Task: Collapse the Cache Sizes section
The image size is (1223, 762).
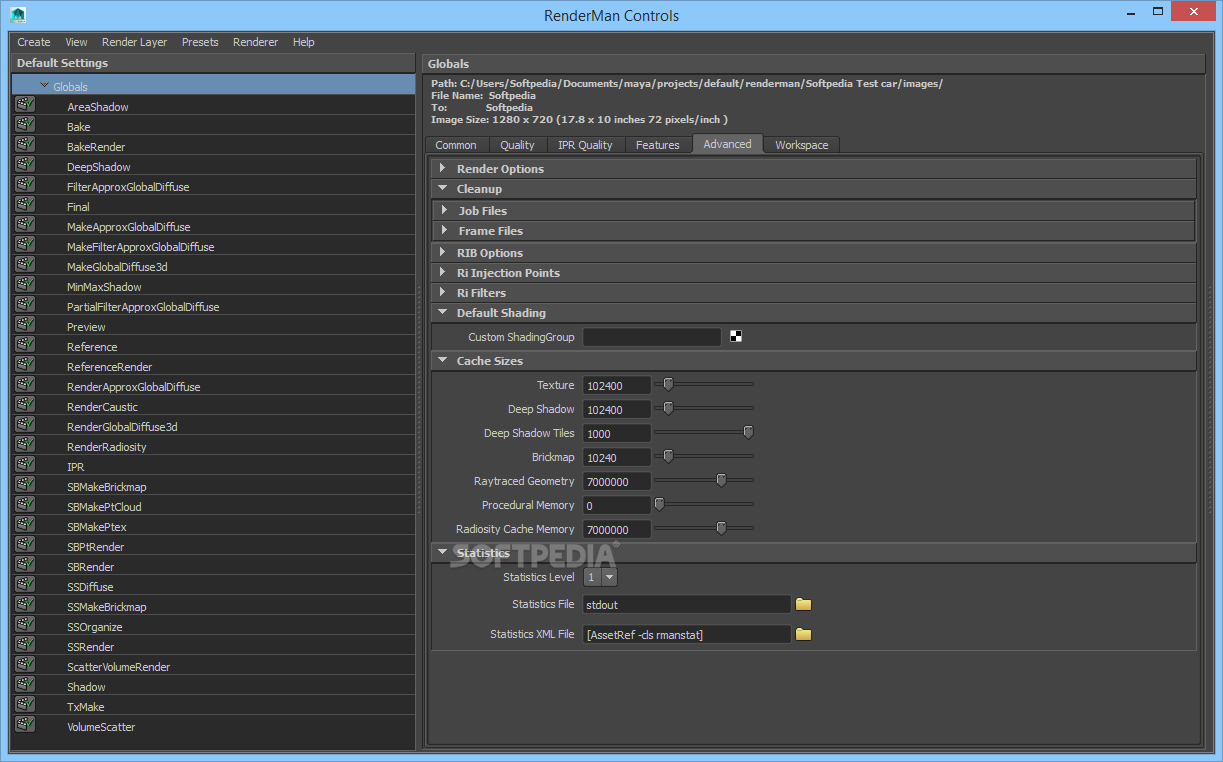Action: click(443, 360)
